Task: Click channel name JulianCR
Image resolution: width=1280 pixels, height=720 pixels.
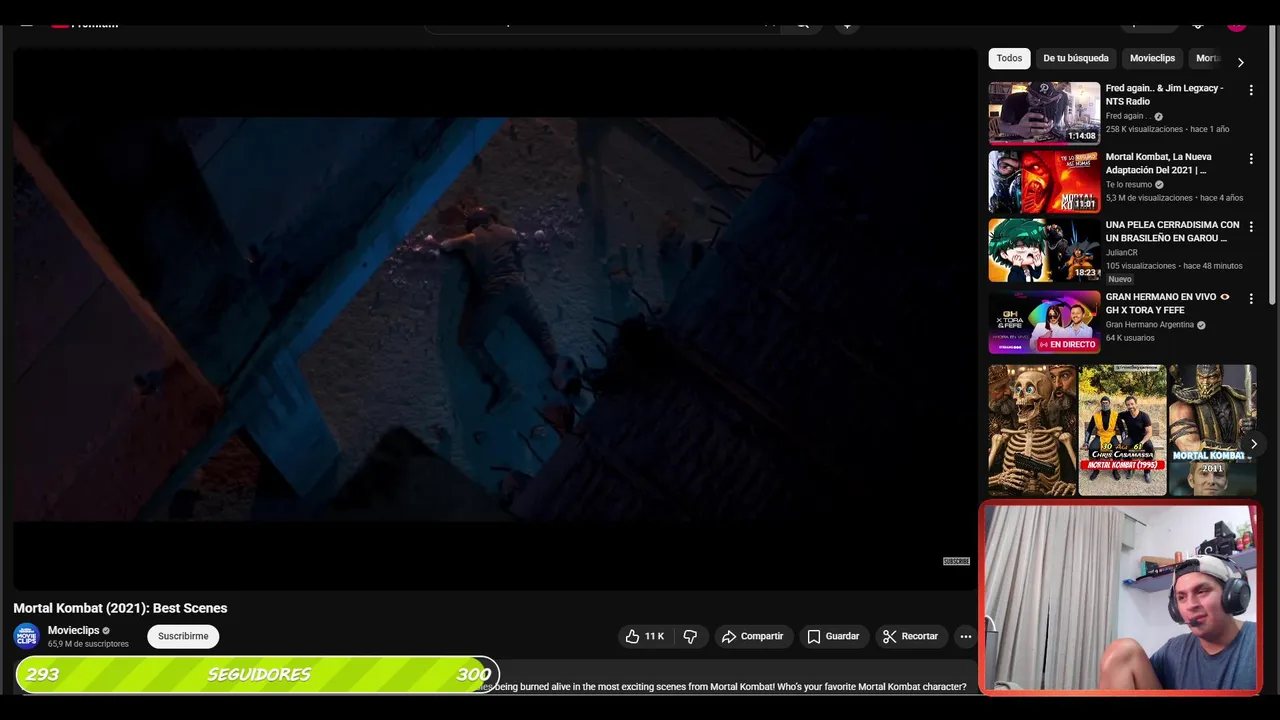Action: coord(1122,253)
